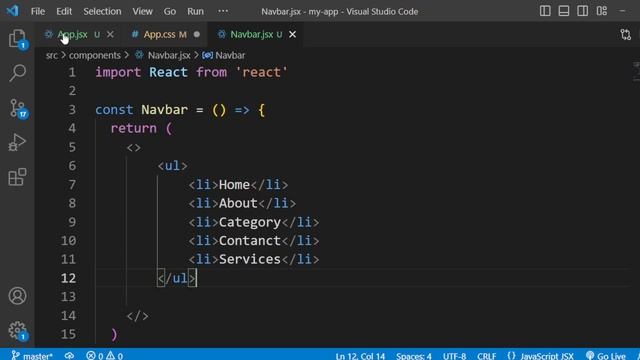The width and height of the screenshot is (640, 360).
Task: Close the App.jsx tab
Action: [110, 35]
